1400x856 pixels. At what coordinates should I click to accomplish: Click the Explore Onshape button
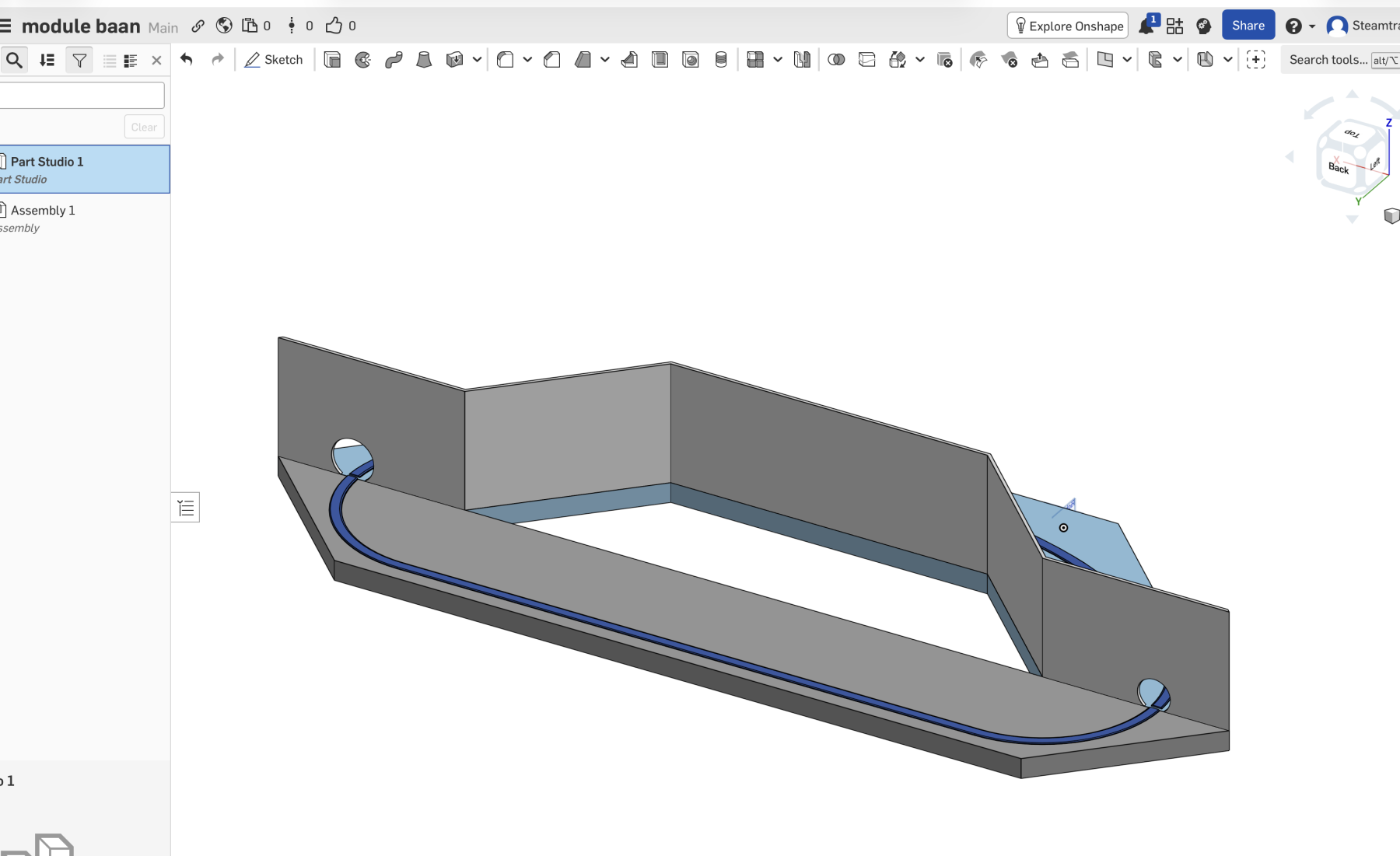click(1068, 26)
